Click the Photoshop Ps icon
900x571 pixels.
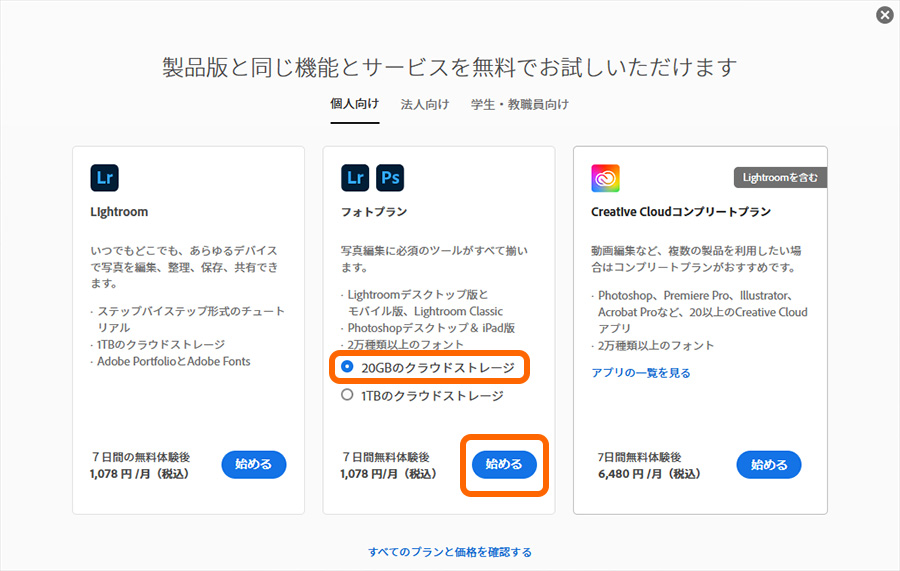[x=390, y=178]
